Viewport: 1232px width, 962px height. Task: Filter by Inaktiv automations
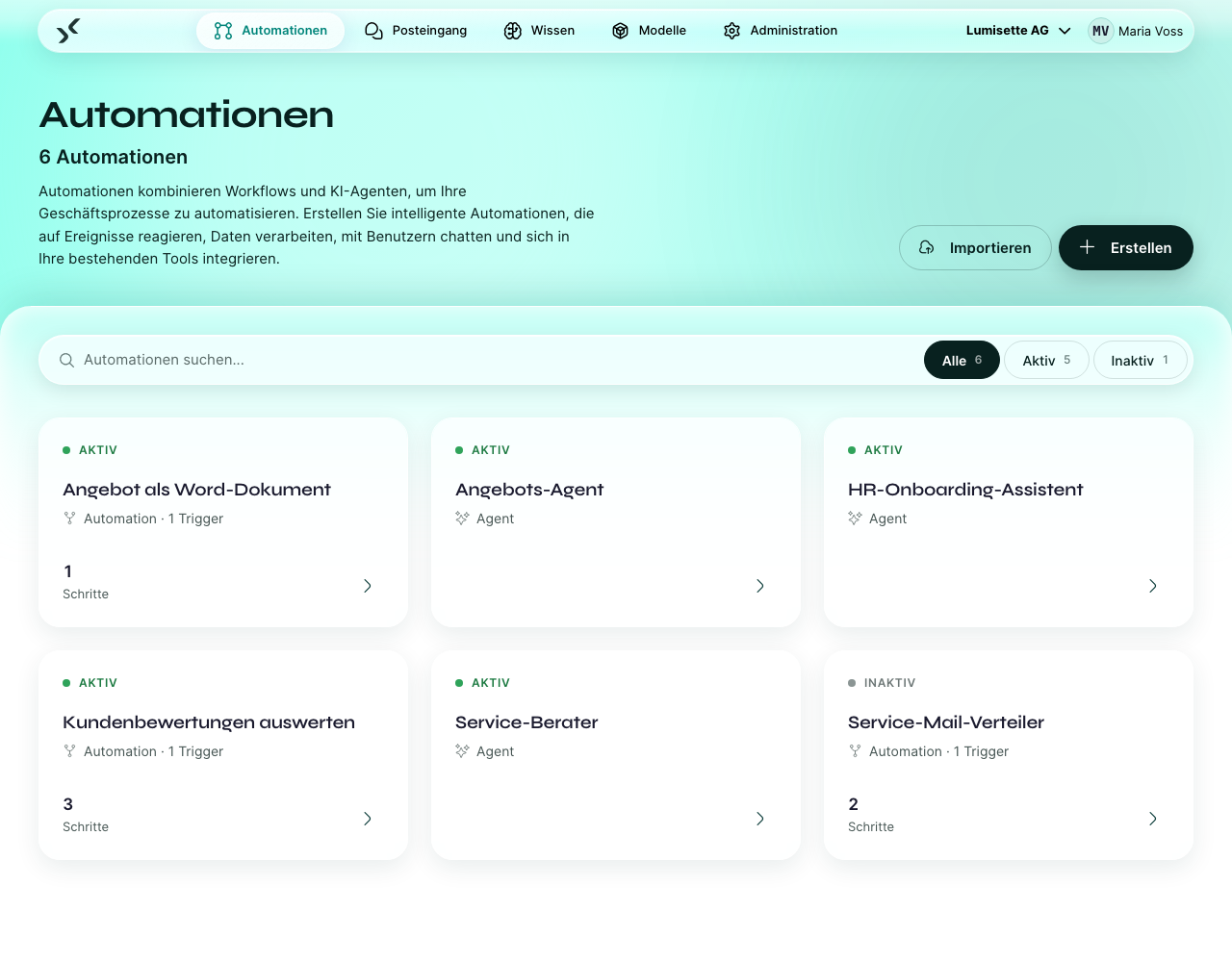click(x=1141, y=360)
